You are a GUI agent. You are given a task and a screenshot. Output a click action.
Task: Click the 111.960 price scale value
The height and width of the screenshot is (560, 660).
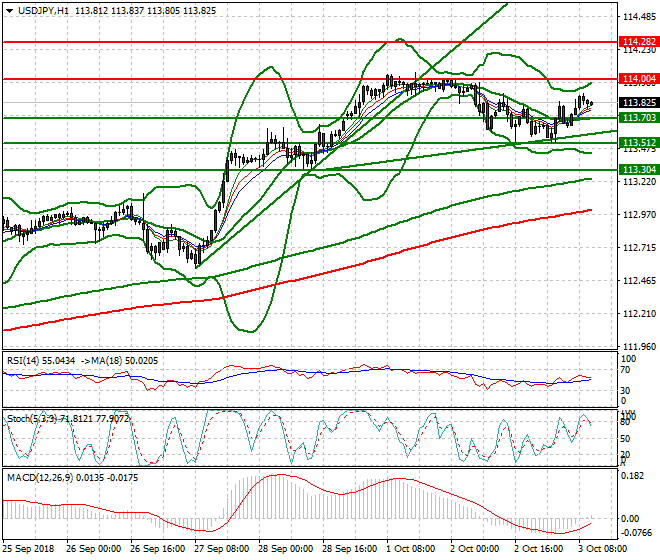[x=639, y=347]
